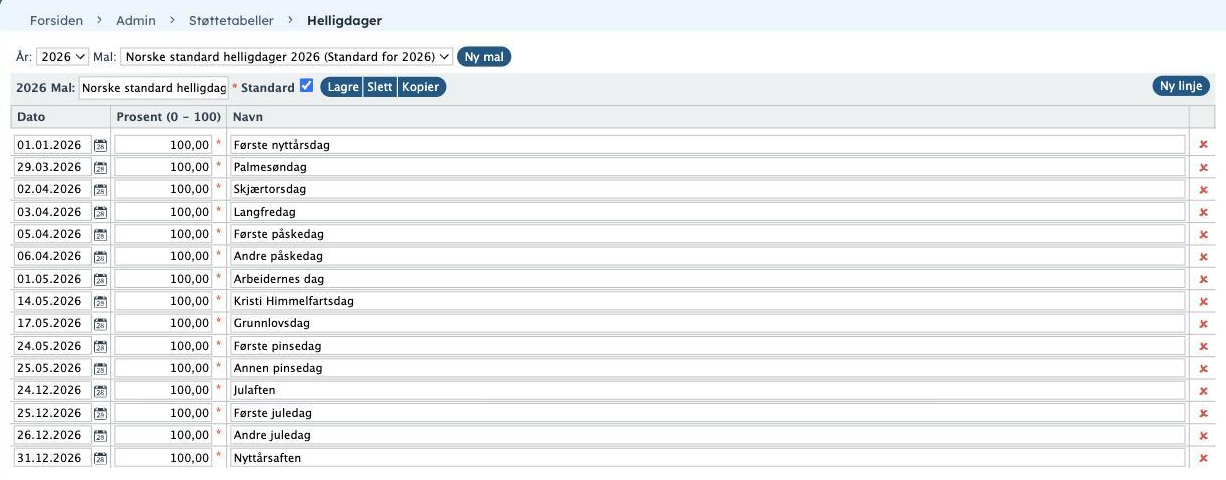The height and width of the screenshot is (480, 1226).
Task: Delete the Palmesøndag row
Action: click(x=1203, y=167)
